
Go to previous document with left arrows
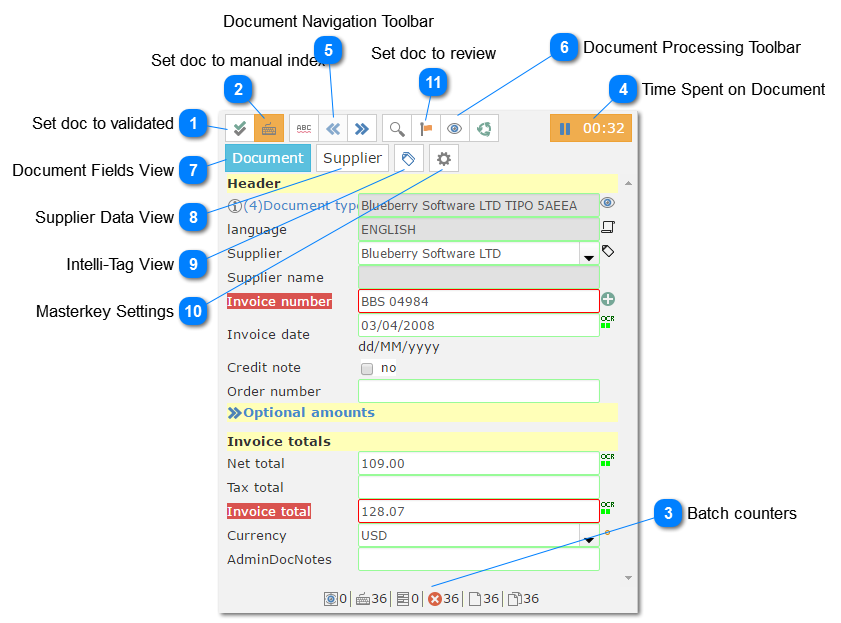[x=333, y=128]
